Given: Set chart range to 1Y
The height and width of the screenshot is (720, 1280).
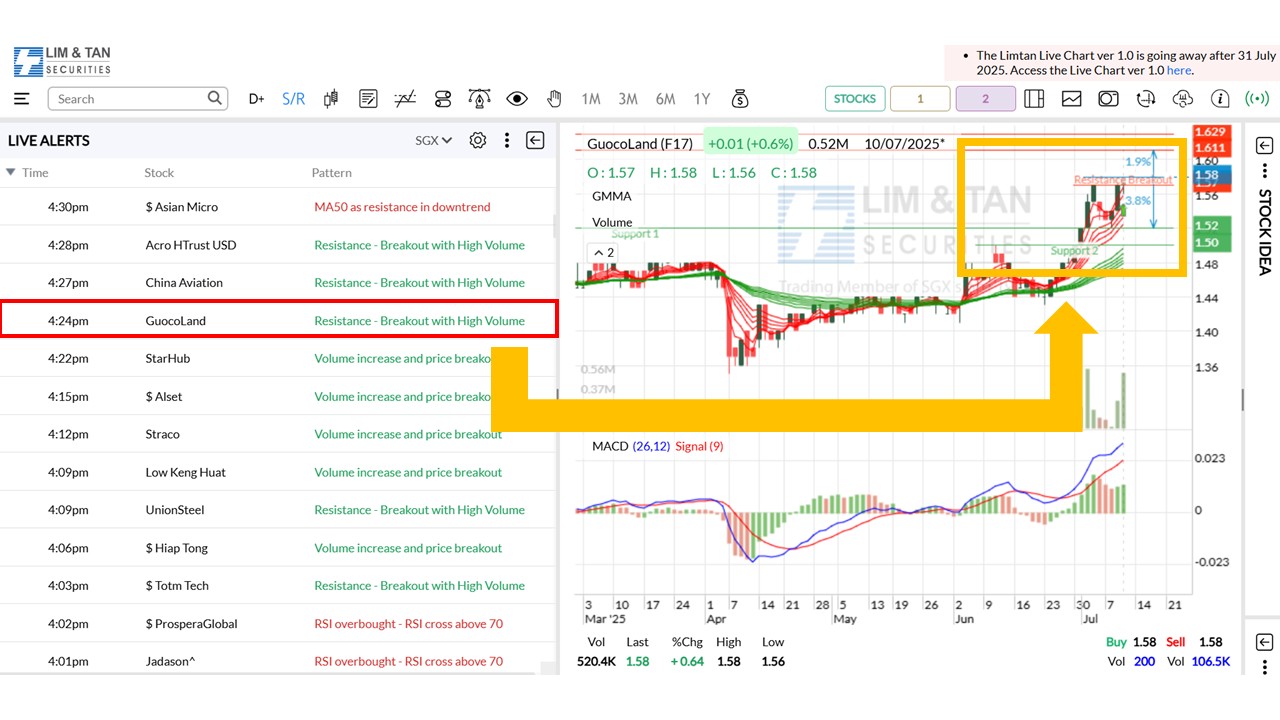Looking at the screenshot, I should coord(702,99).
